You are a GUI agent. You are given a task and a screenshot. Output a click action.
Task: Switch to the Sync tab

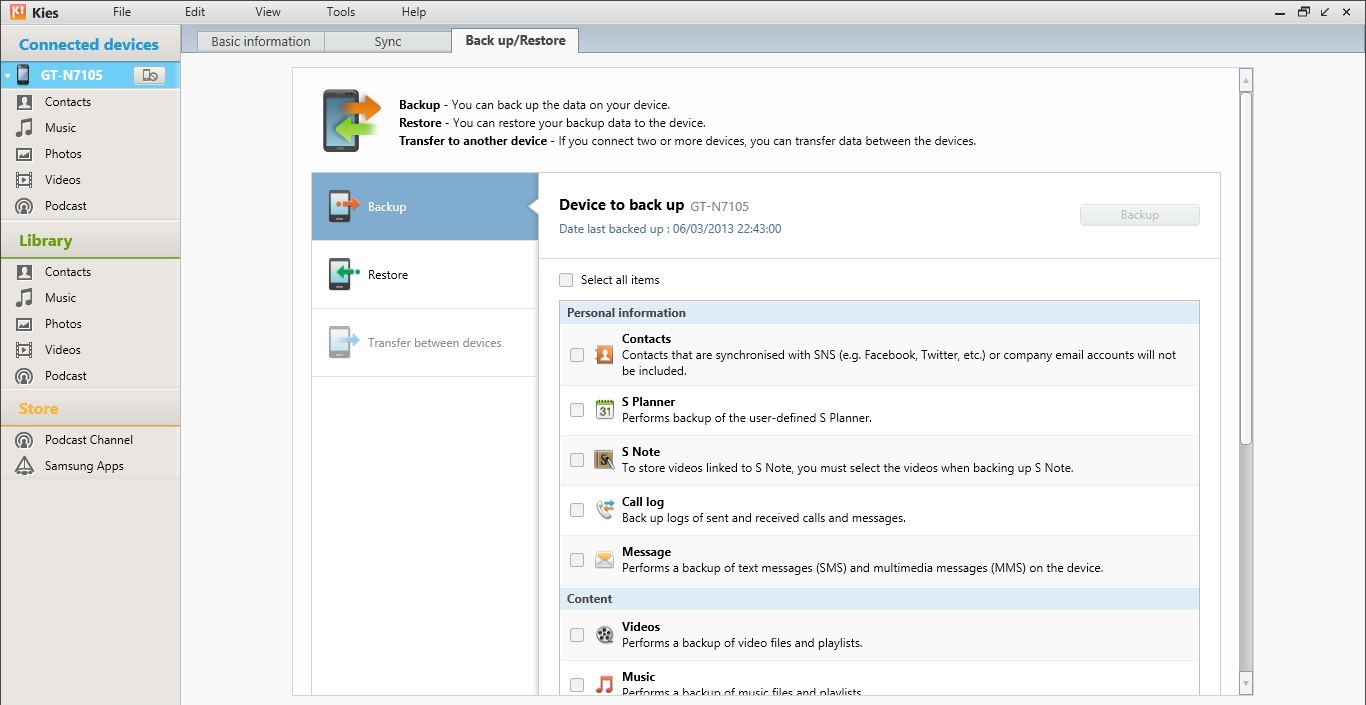pos(388,41)
